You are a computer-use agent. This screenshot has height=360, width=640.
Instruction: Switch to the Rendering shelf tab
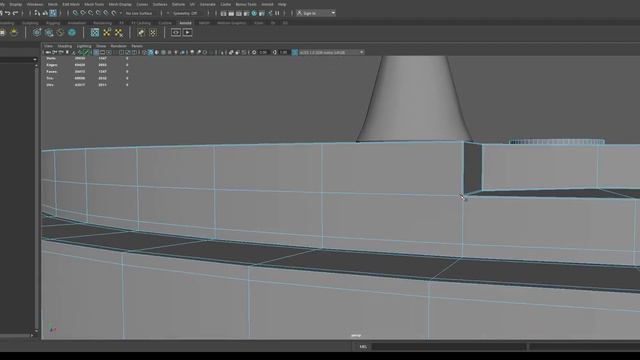point(102,23)
